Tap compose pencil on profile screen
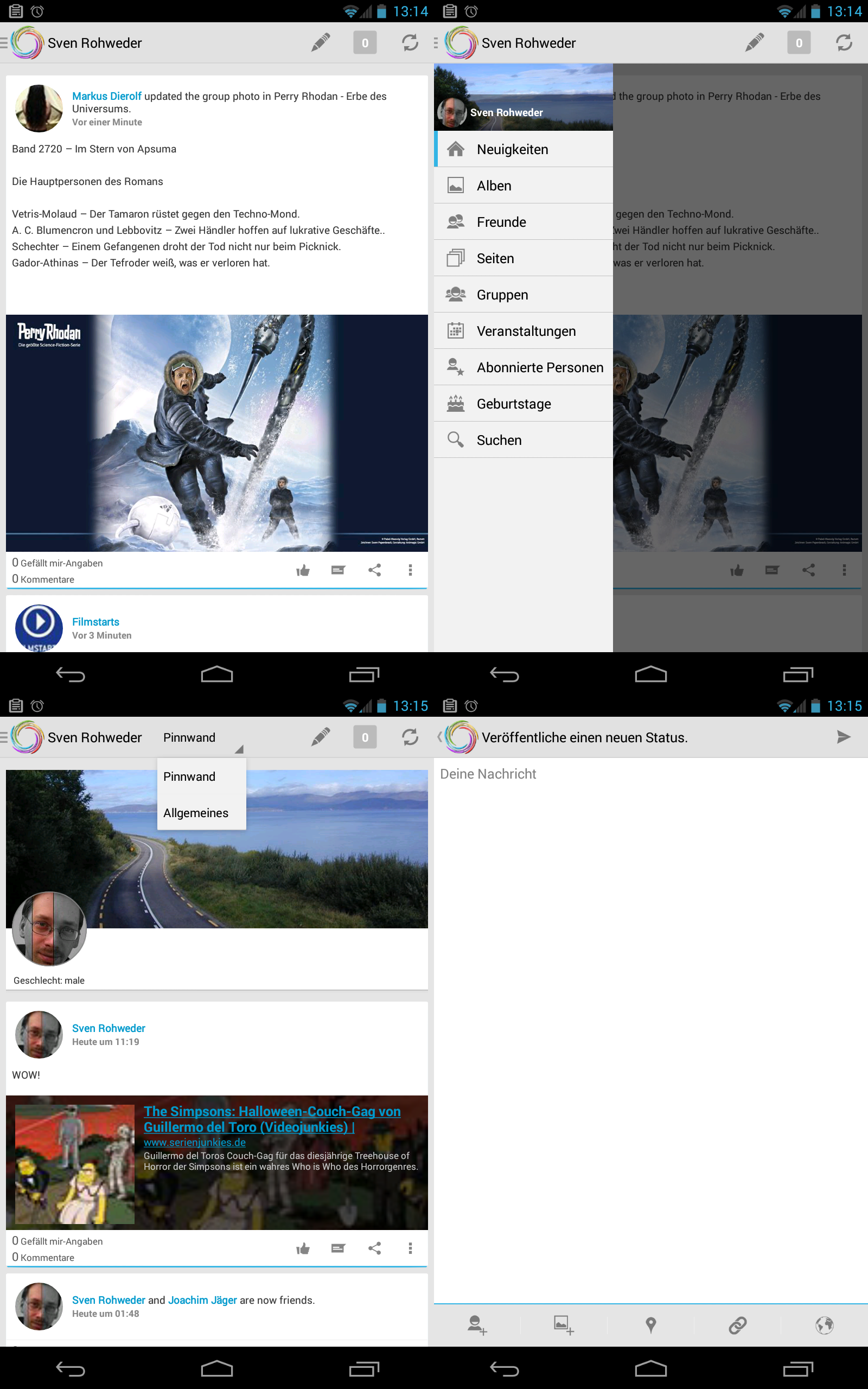This screenshot has width=868, height=1389. [x=320, y=737]
